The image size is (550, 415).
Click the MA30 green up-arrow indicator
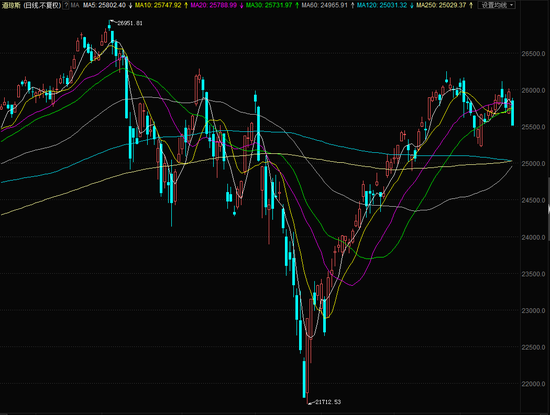click(297, 5)
